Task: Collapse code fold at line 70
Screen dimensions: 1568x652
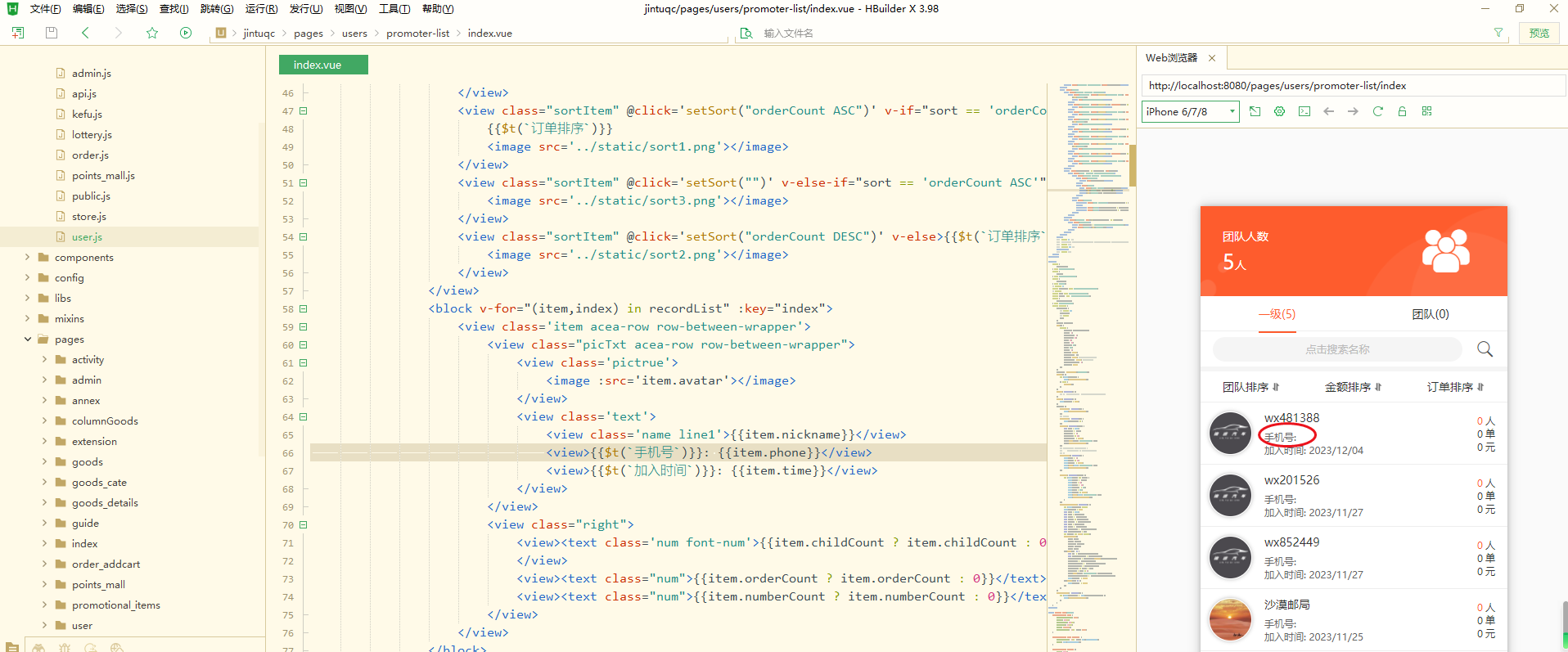Action: [x=303, y=524]
